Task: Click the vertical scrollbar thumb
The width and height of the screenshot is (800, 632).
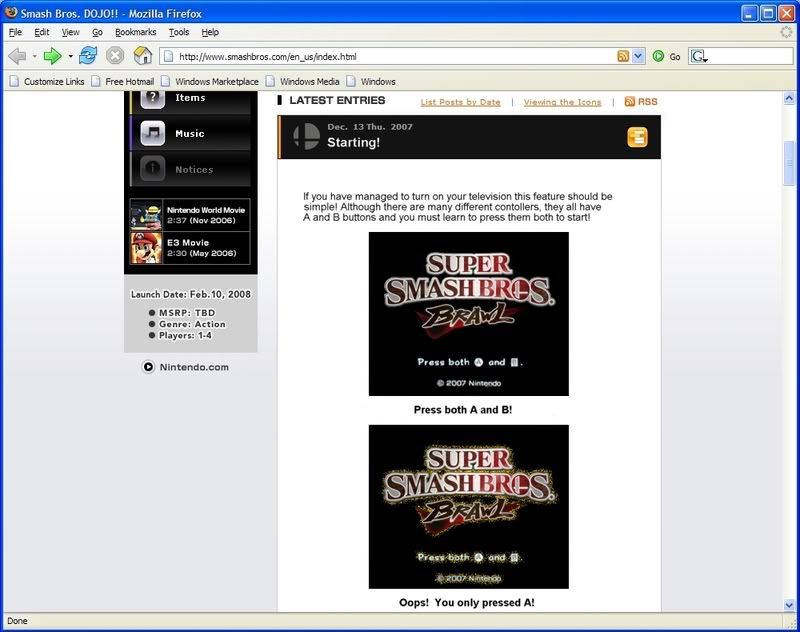Action: 789,162
